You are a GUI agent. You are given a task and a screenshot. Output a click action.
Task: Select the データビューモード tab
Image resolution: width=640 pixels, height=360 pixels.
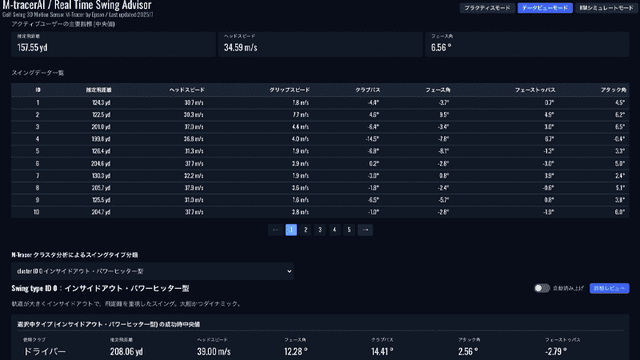pos(545,8)
